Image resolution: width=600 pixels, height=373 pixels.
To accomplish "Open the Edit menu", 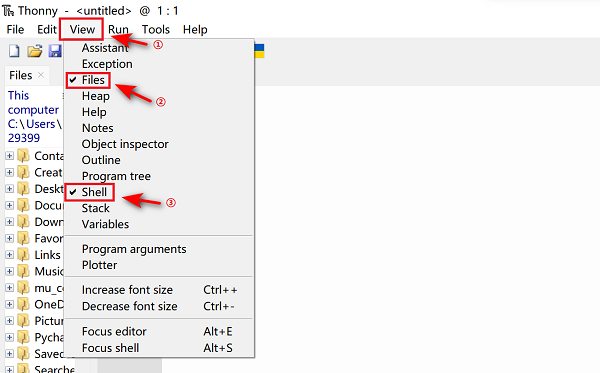I will tap(47, 29).
